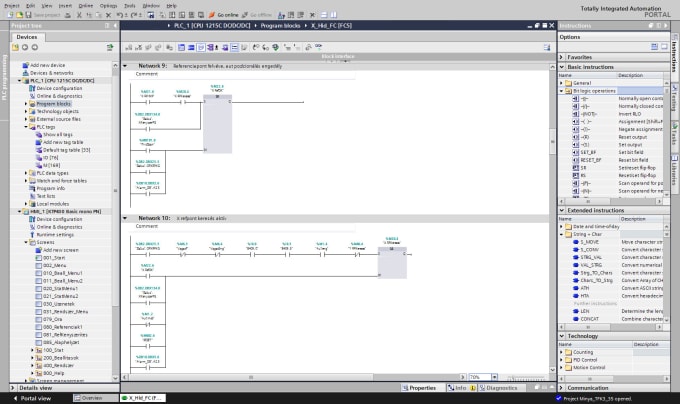
Task: Click the Reset output instruction icon
Action: pyautogui.click(x=575, y=137)
